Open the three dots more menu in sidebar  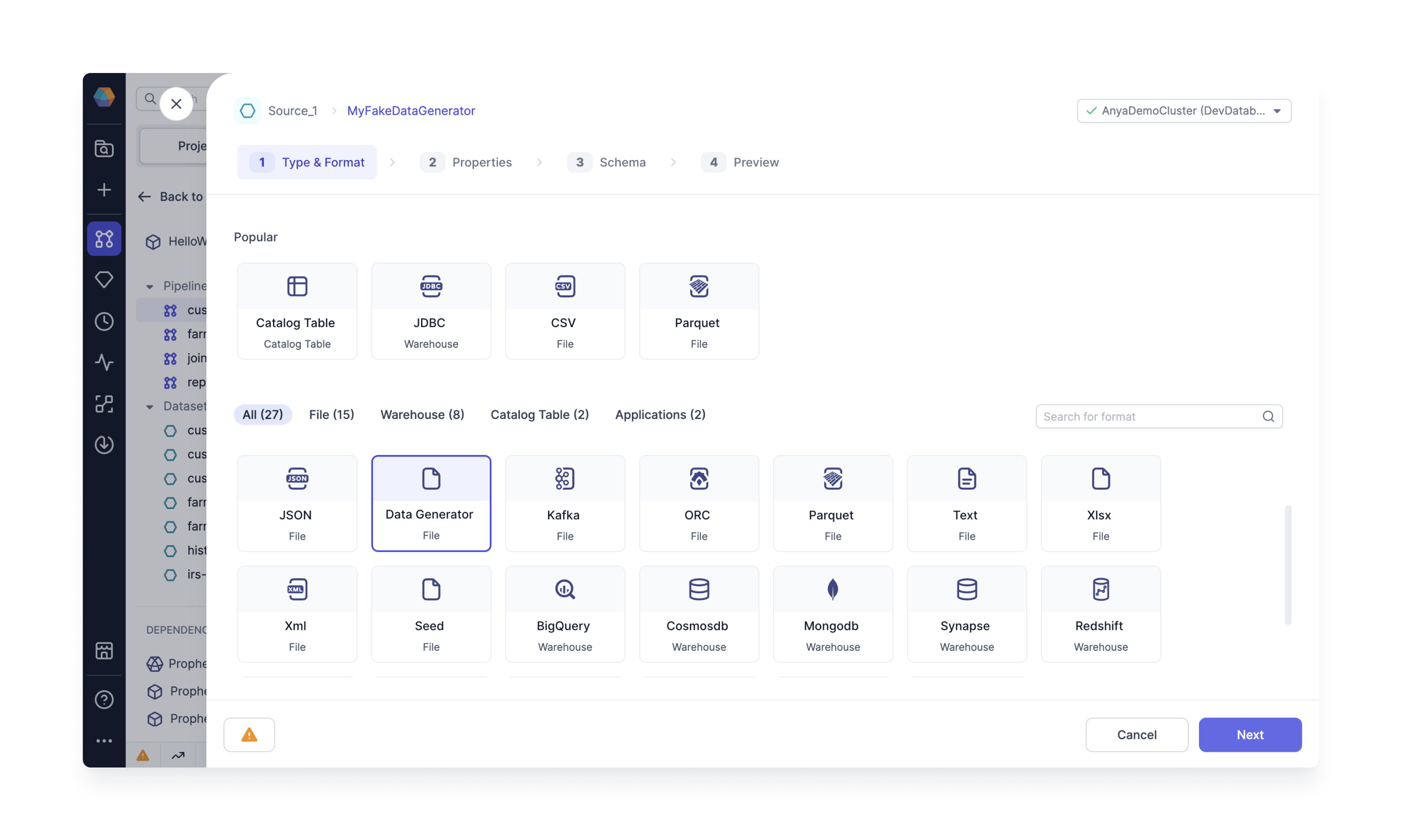point(104,741)
